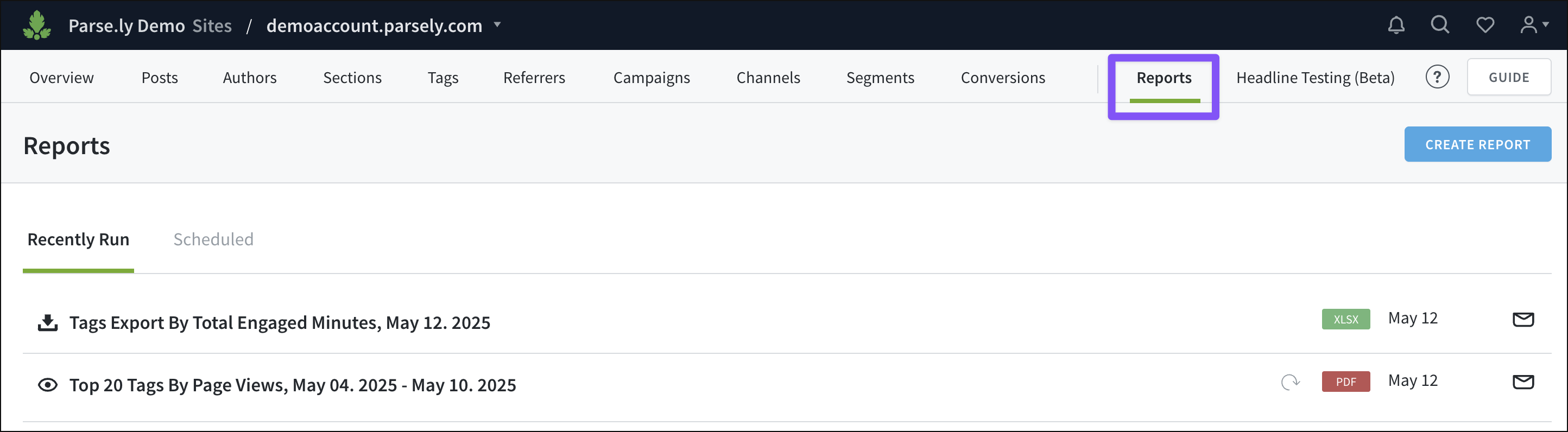1568x432 pixels.
Task: Open Top 20 Tags By Page Views report
Action: point(293,386)
